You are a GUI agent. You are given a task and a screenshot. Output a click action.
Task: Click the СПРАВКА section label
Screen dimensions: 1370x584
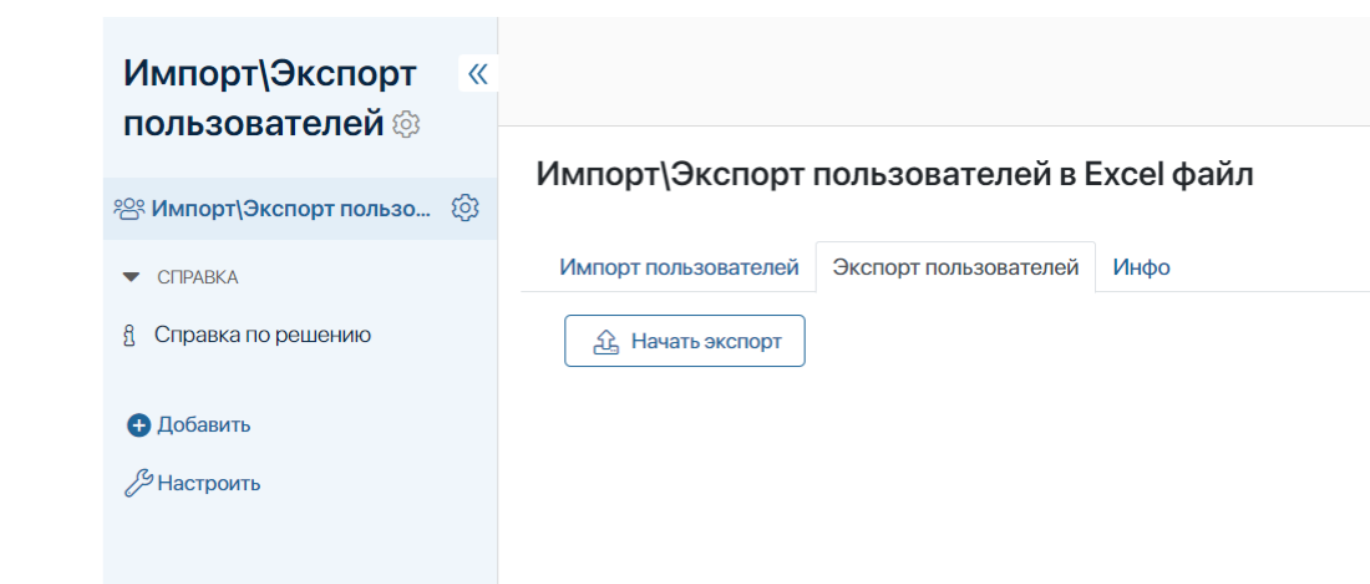(x=198, y=277)
